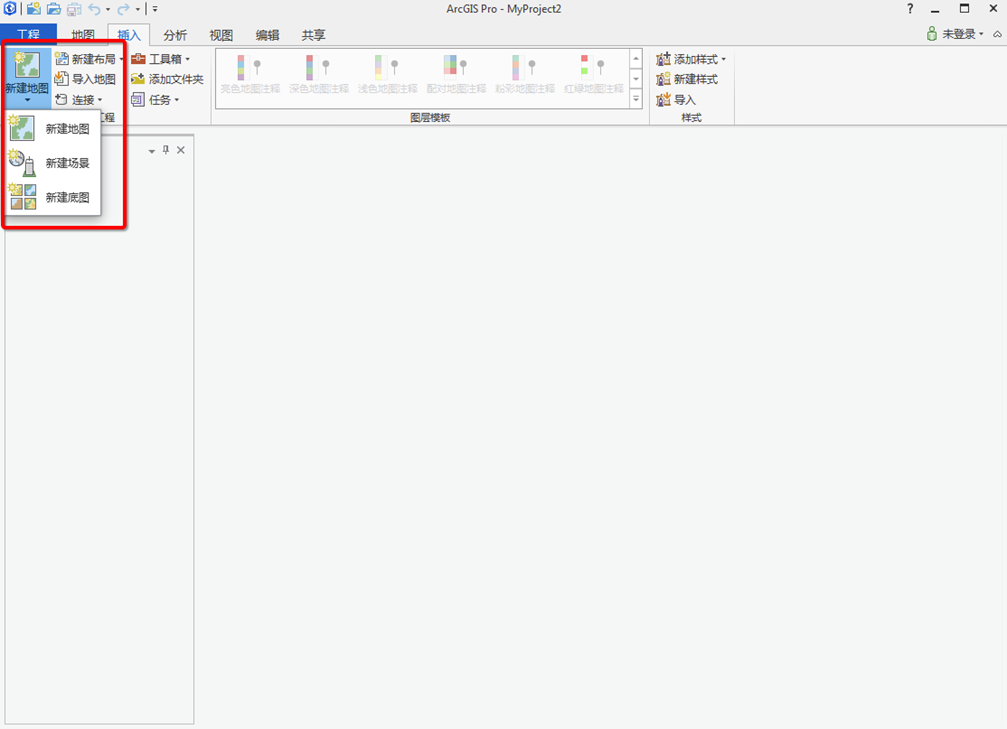This screenshot has height=729, width=1007.
Task: Switch to the 分析 ribbon tab
Action: coord(175,35)
